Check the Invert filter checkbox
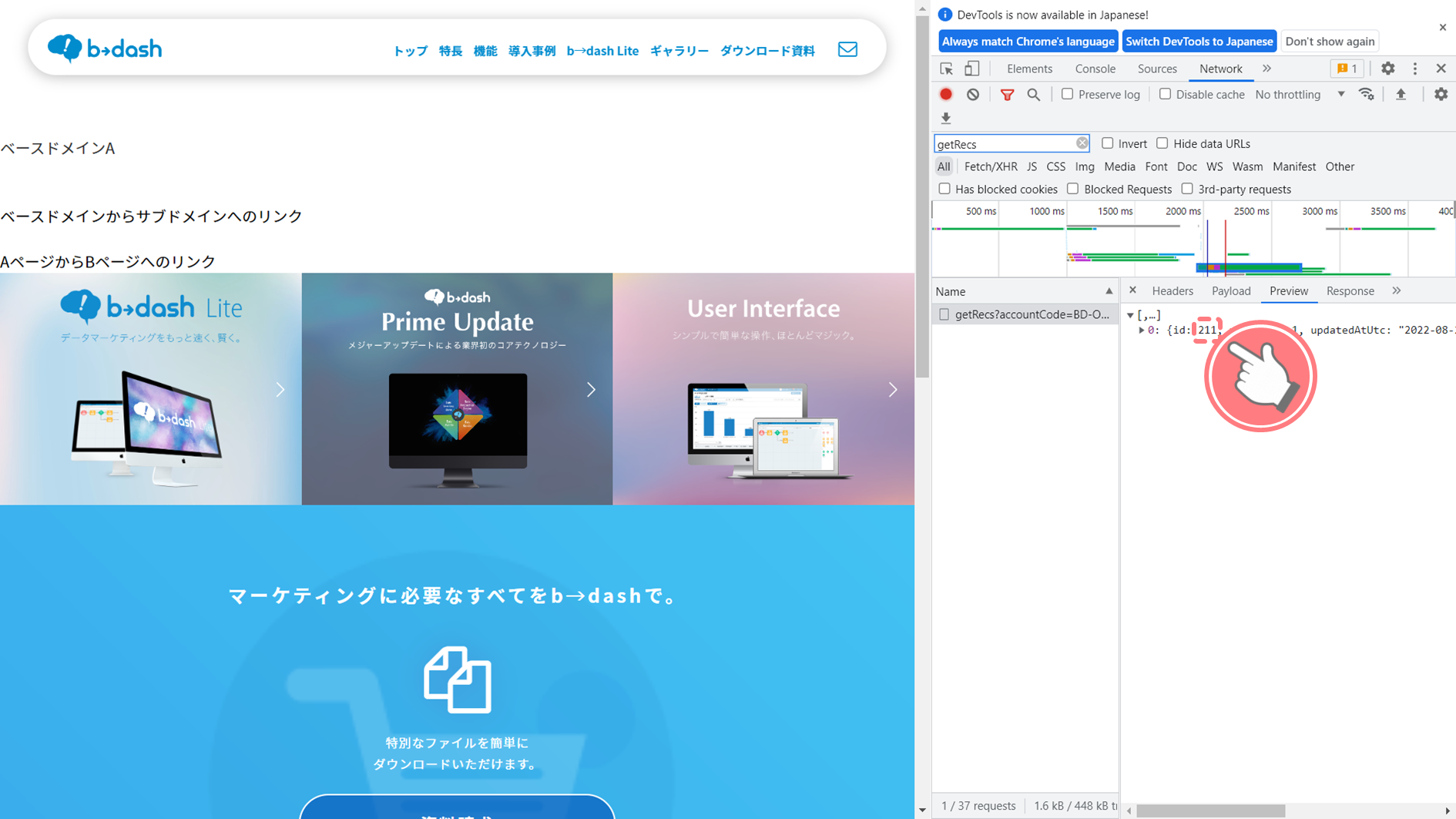Viewport: 1456px width, 819px height. pyautogui.click(x=1107, y=143)
